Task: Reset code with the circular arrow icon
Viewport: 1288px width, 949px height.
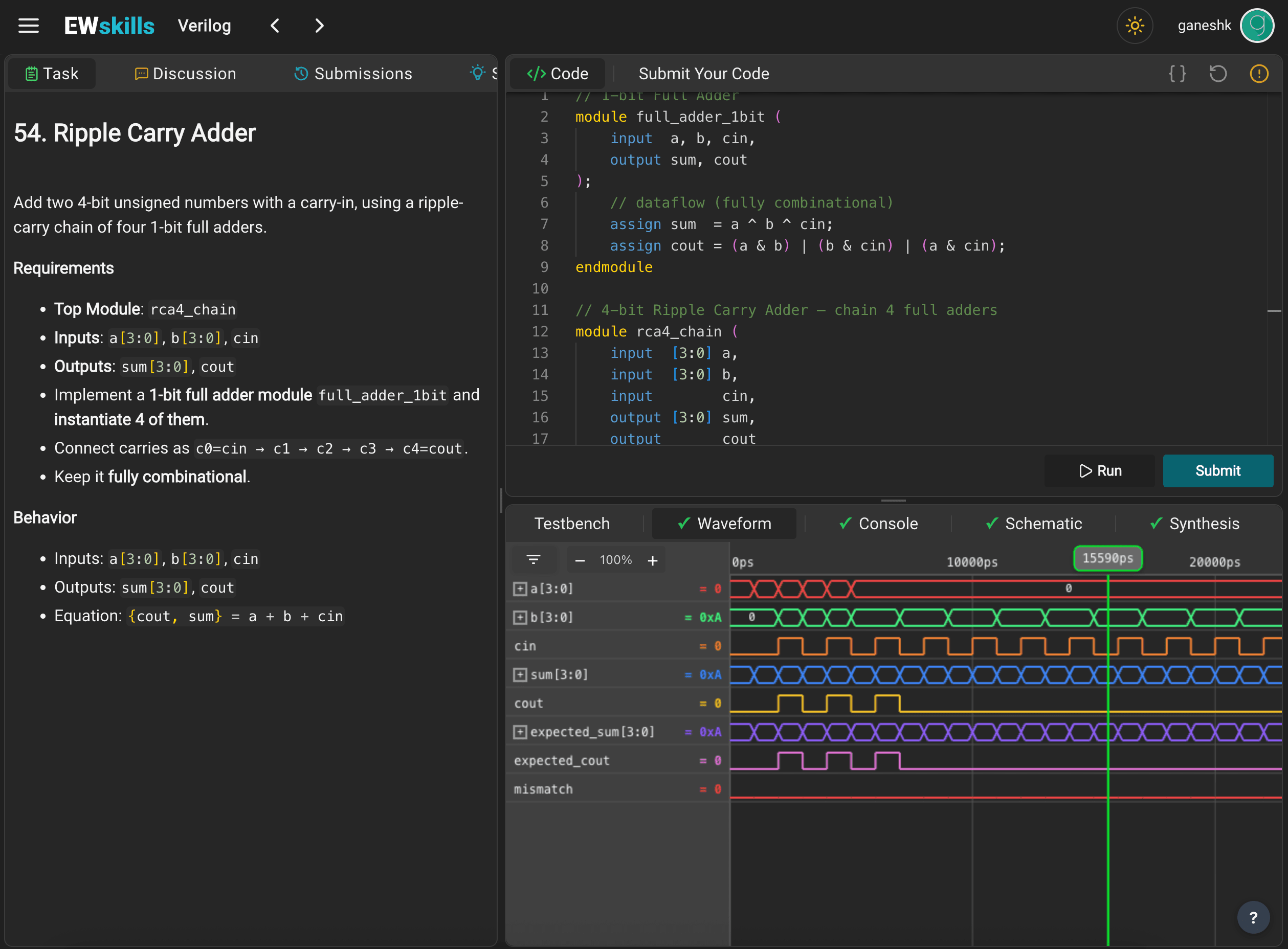Action: point(1217,74)
